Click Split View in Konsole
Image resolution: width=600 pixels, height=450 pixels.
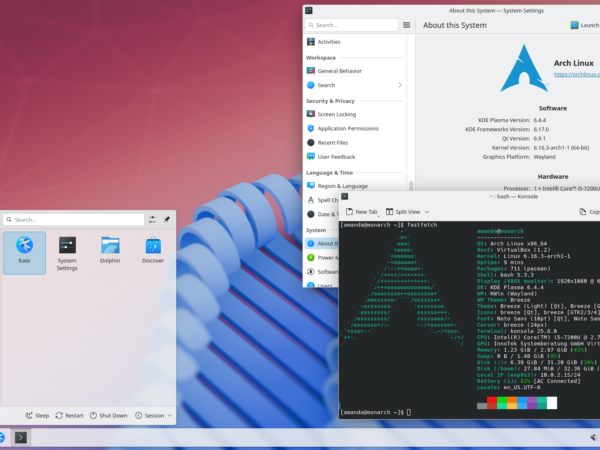coord(403,212)
